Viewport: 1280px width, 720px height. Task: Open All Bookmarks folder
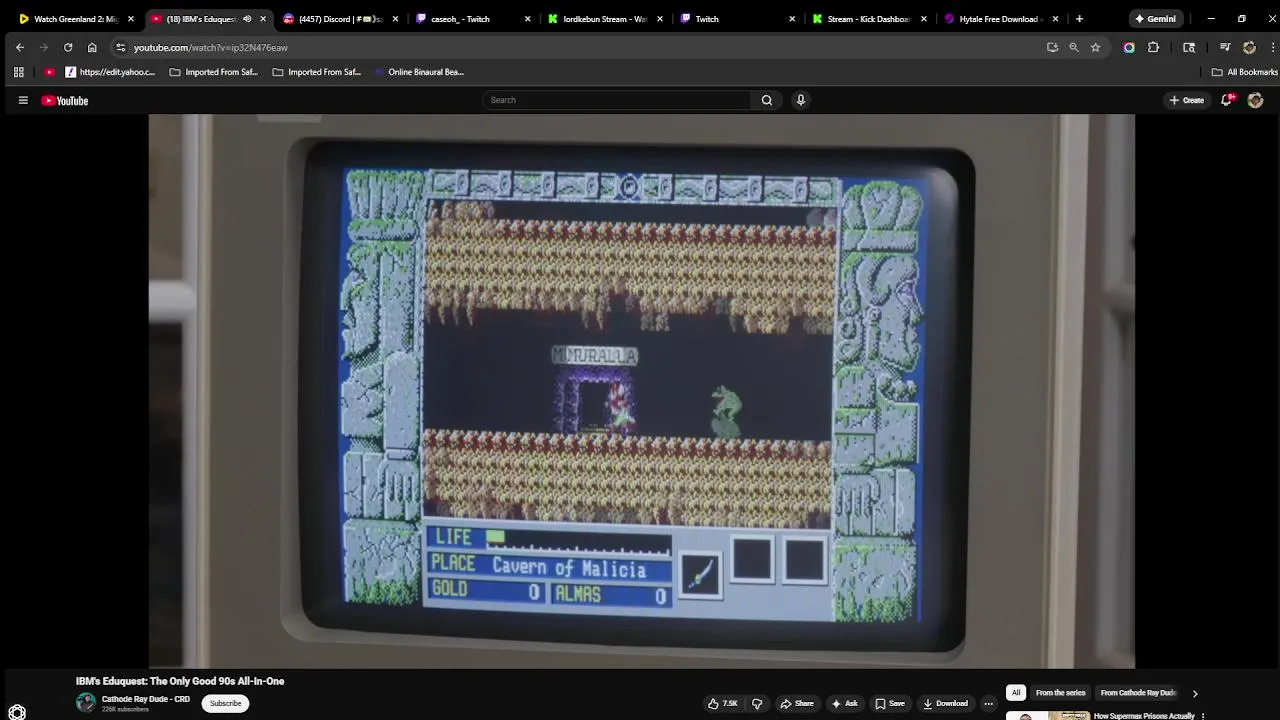1245,72
